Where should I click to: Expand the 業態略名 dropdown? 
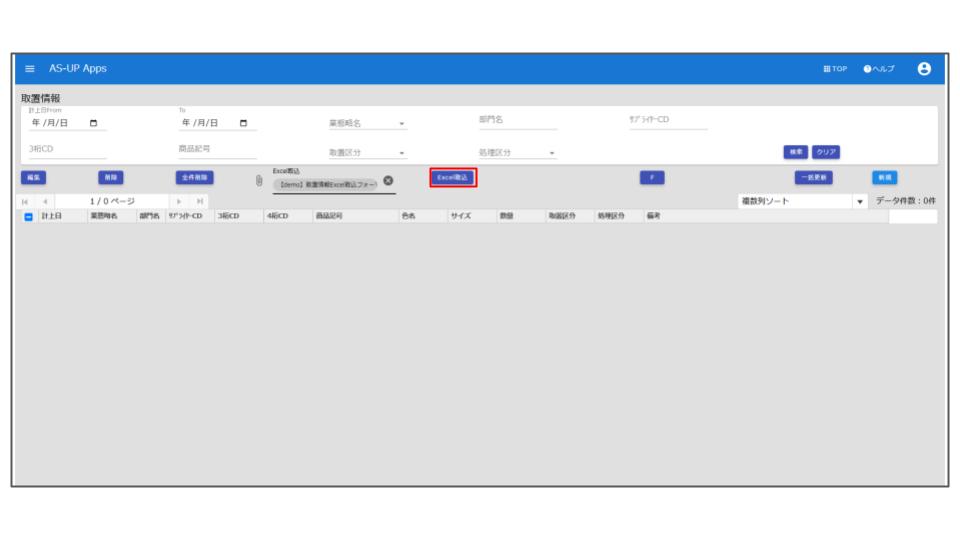pyautogui.click(x=402, y=125)
